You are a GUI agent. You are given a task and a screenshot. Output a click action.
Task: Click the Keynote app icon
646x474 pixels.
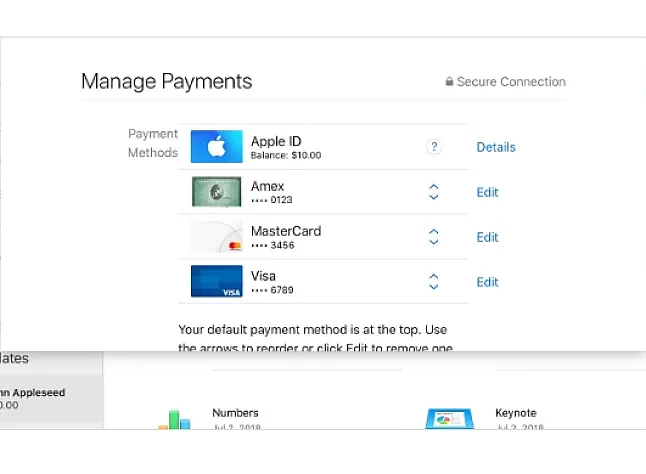[449, 418]
